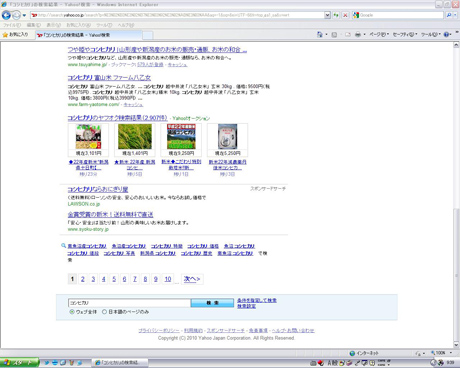Focus the Google search box in toolbar
The height and width of the screenshot is (368, 460).
[x=401, y=15]
